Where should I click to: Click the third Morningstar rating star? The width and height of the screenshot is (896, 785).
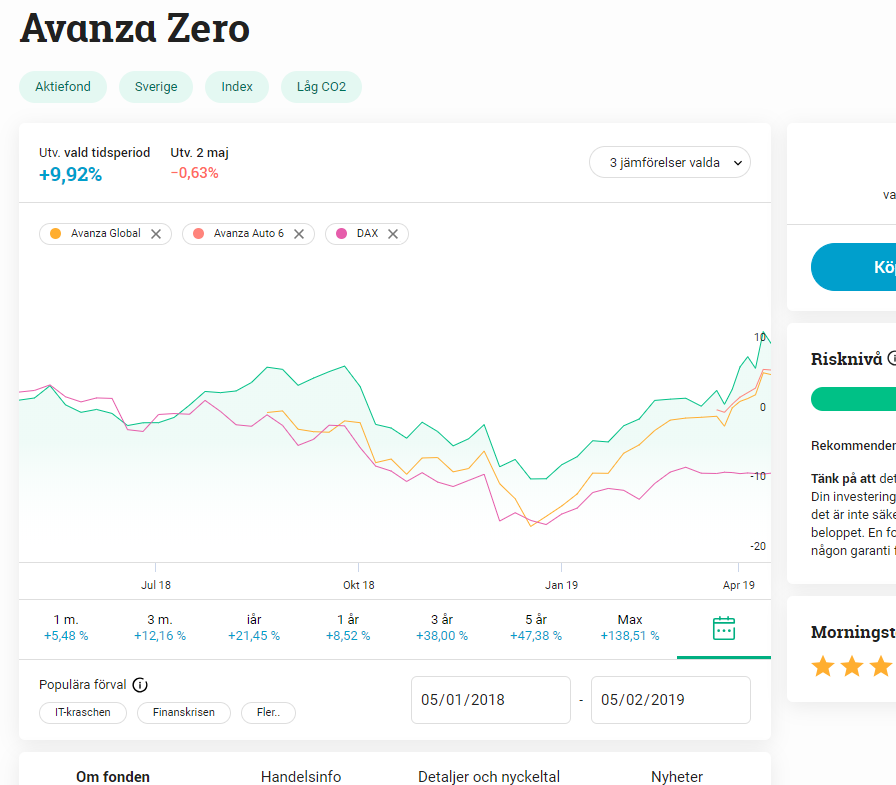coord(881,666)
